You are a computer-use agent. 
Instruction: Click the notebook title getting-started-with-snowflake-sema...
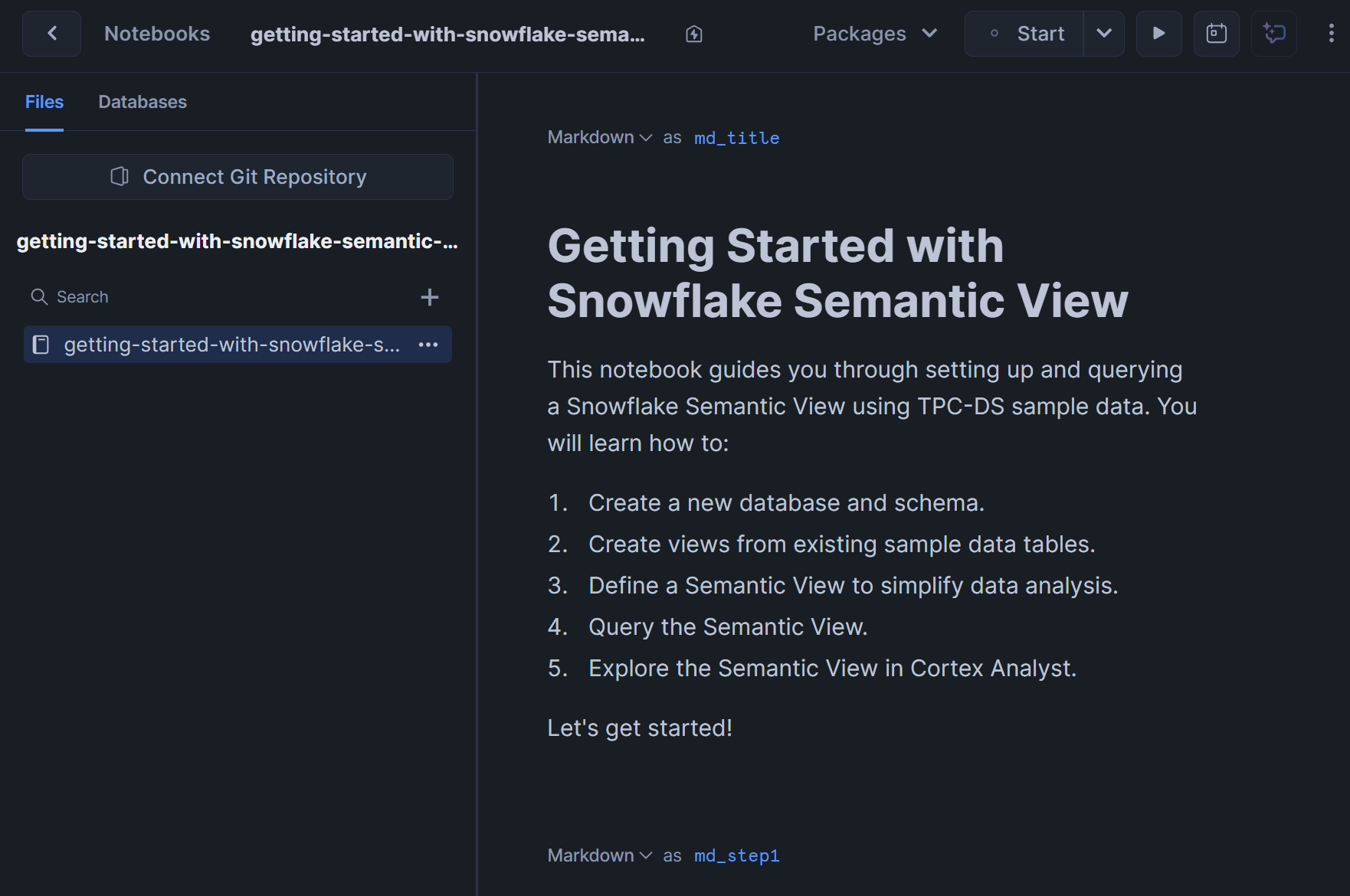(447, 34)
